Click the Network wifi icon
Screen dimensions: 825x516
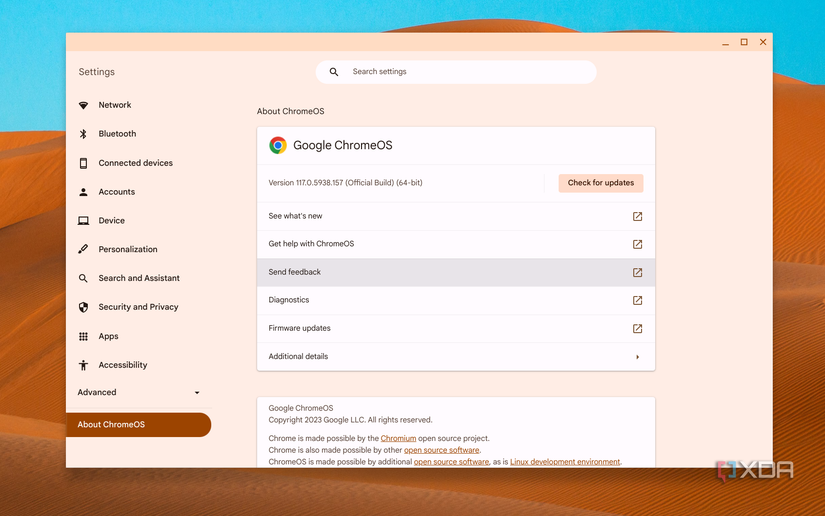(83, 105)
